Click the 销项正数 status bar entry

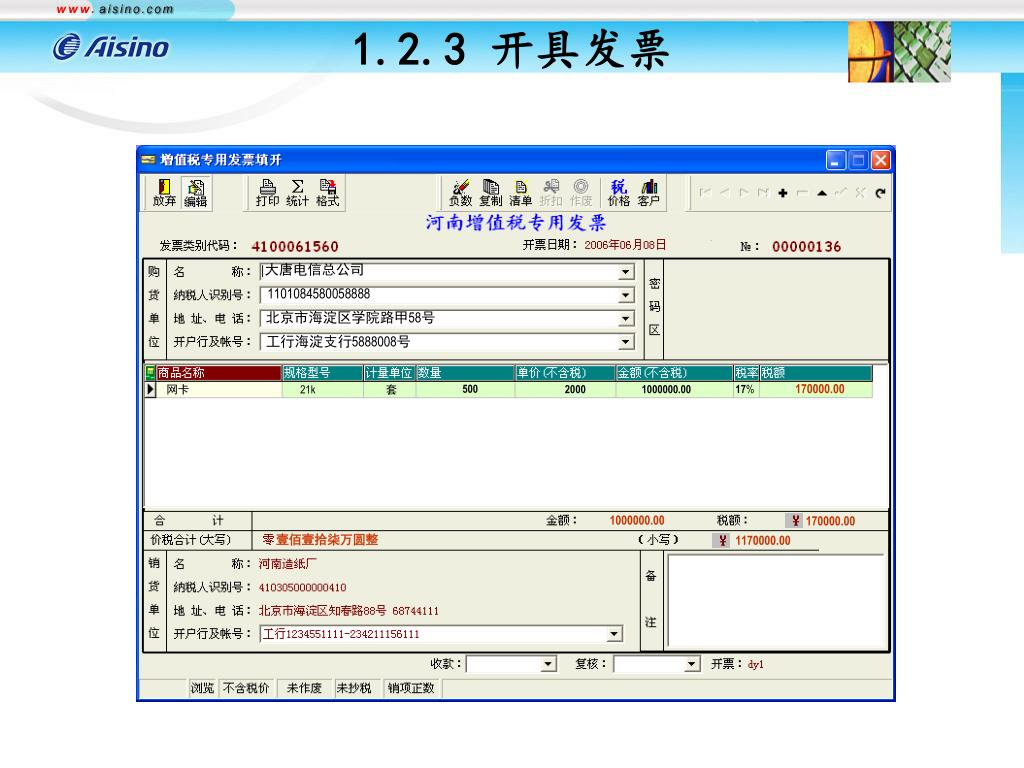tap(411, 688)
